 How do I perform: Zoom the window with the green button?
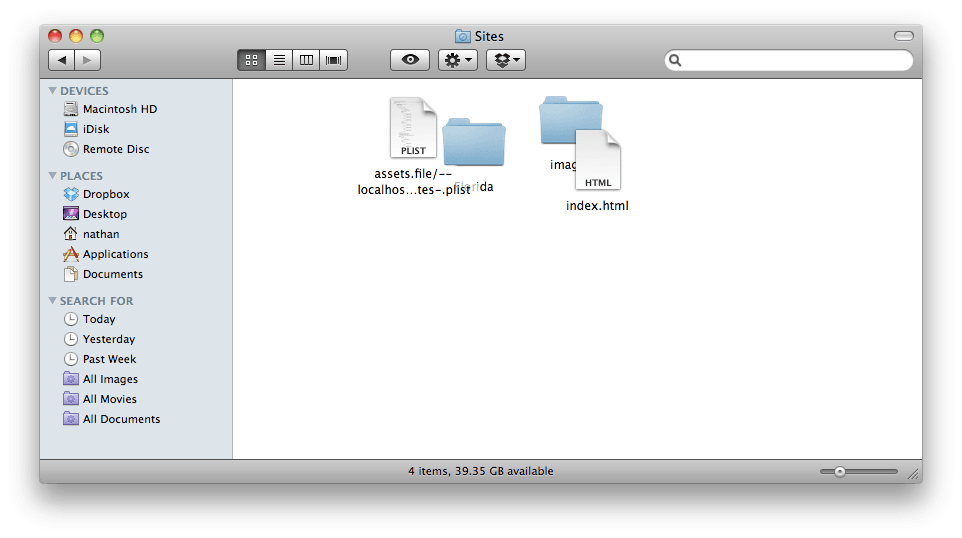(x=97, y=36)
